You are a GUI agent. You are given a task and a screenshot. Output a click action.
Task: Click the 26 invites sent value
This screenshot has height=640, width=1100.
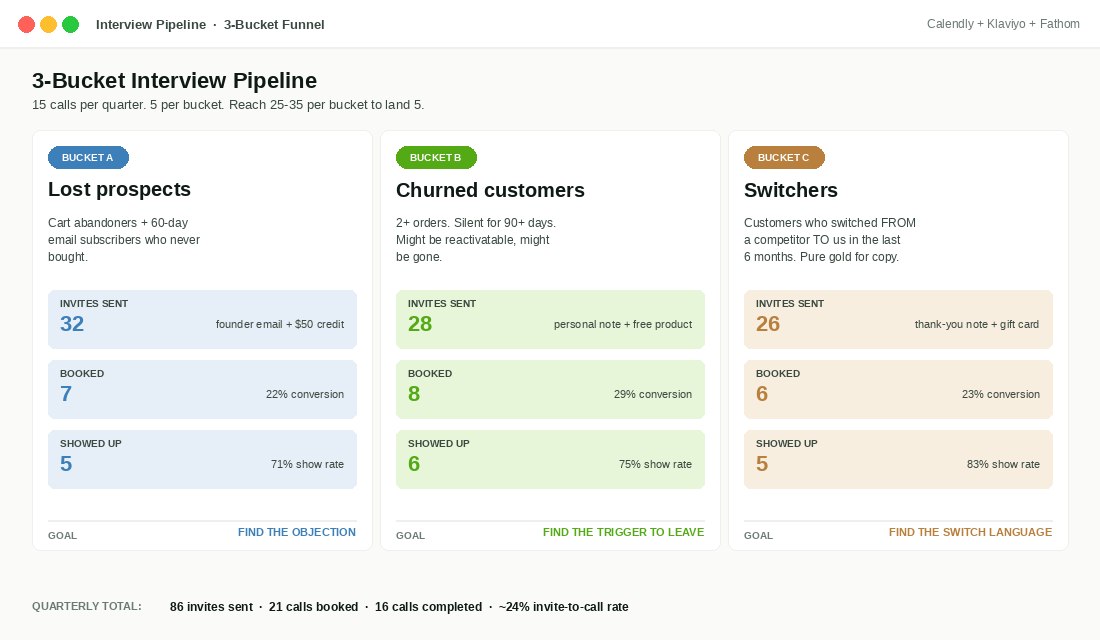767,324
